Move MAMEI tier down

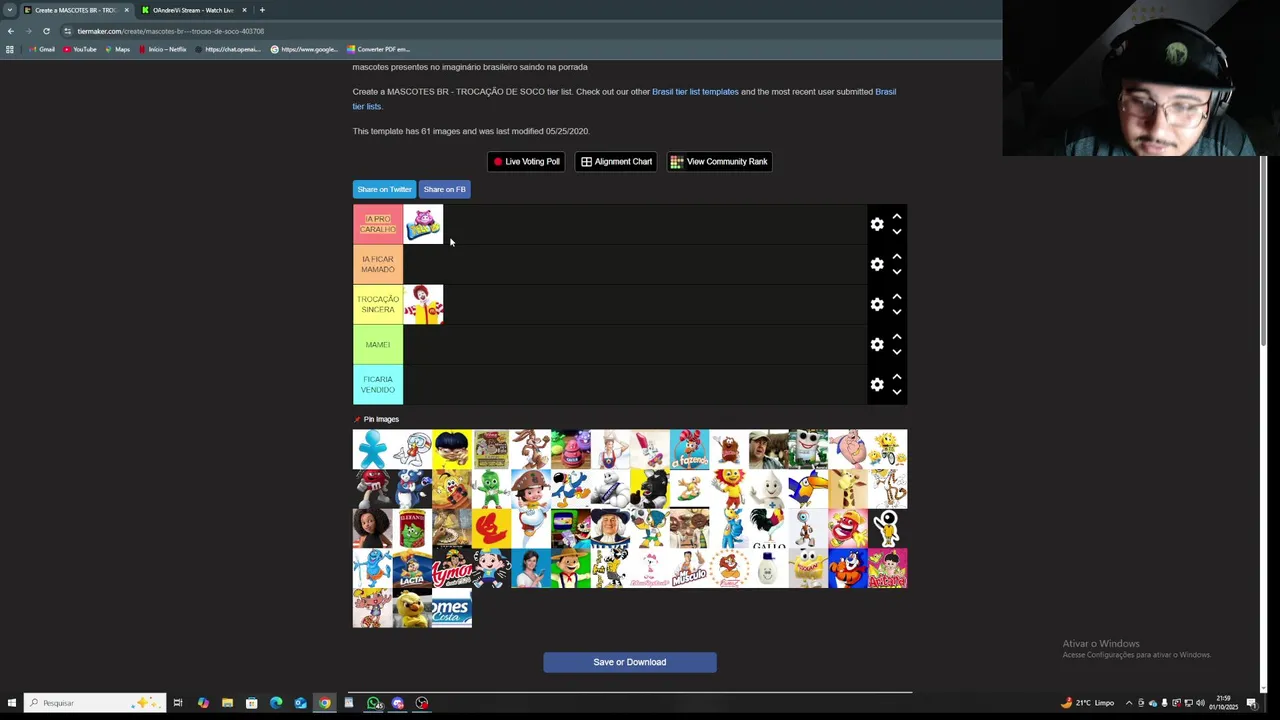897,352
